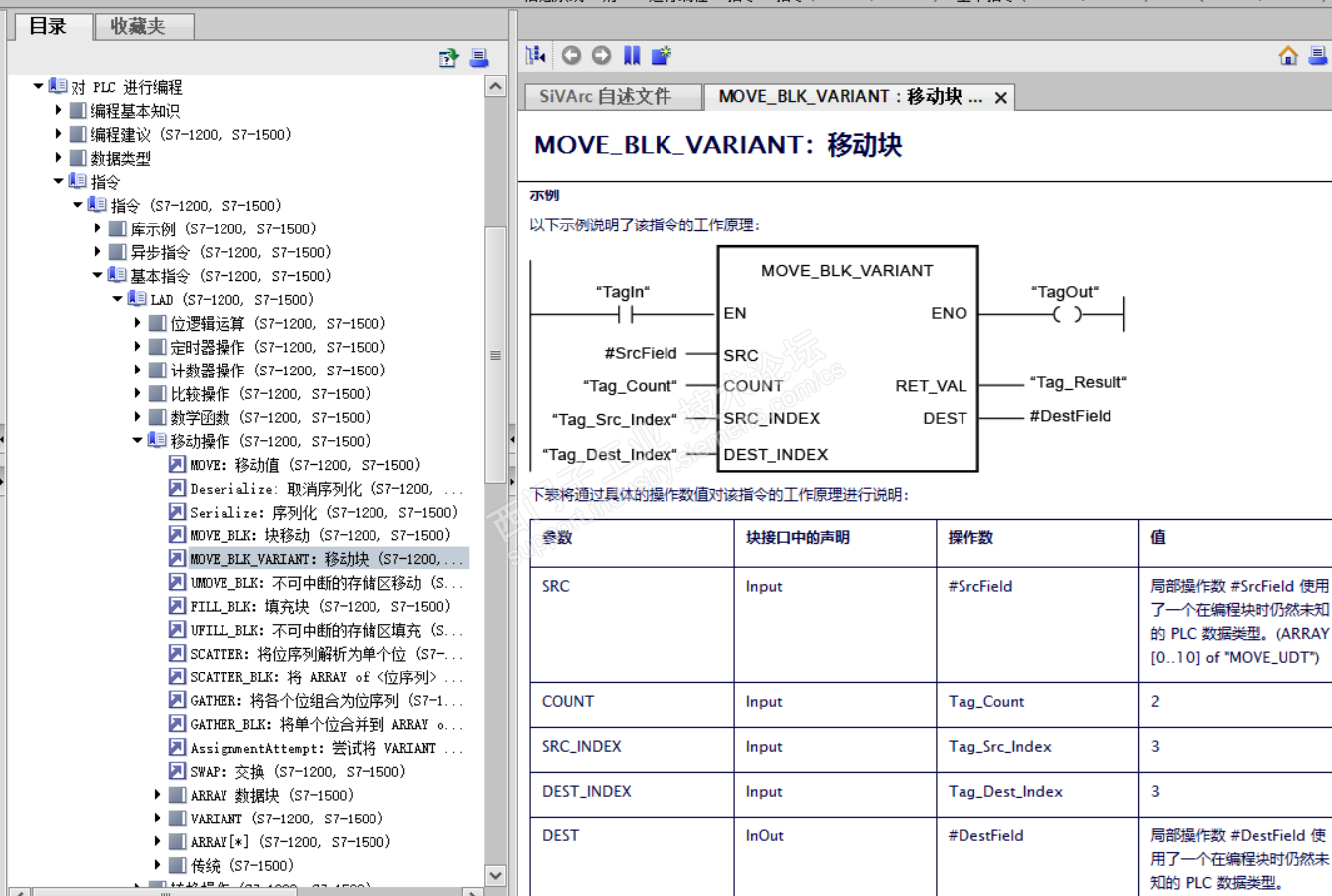Screen dimensions: 1332x896
Task: Click the forward navigation arrow icon
Action: pyautogui.click(x=601, y=56)
